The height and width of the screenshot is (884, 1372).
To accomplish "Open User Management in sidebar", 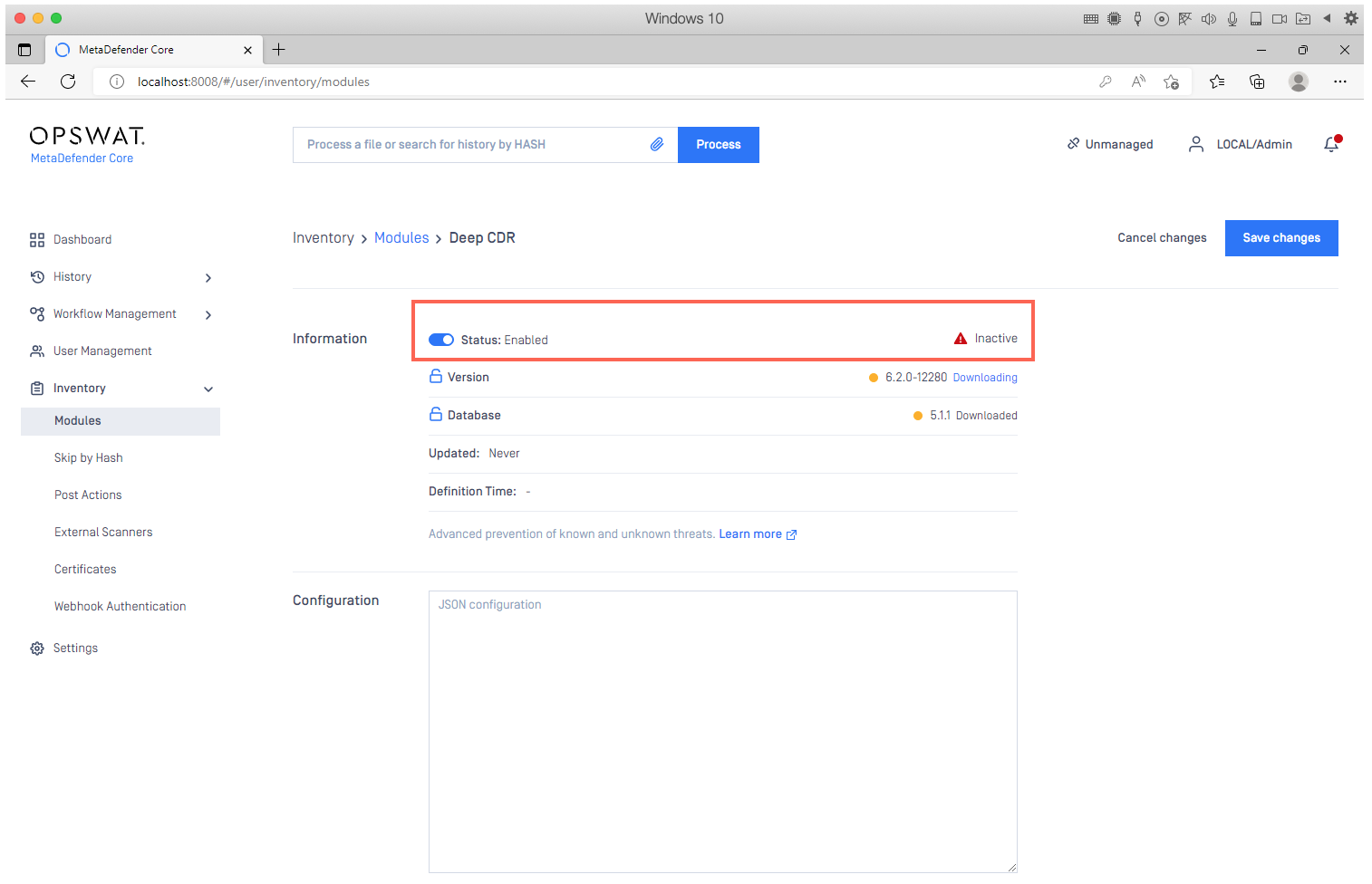I will pyautogui.click(x=102, y=351).
